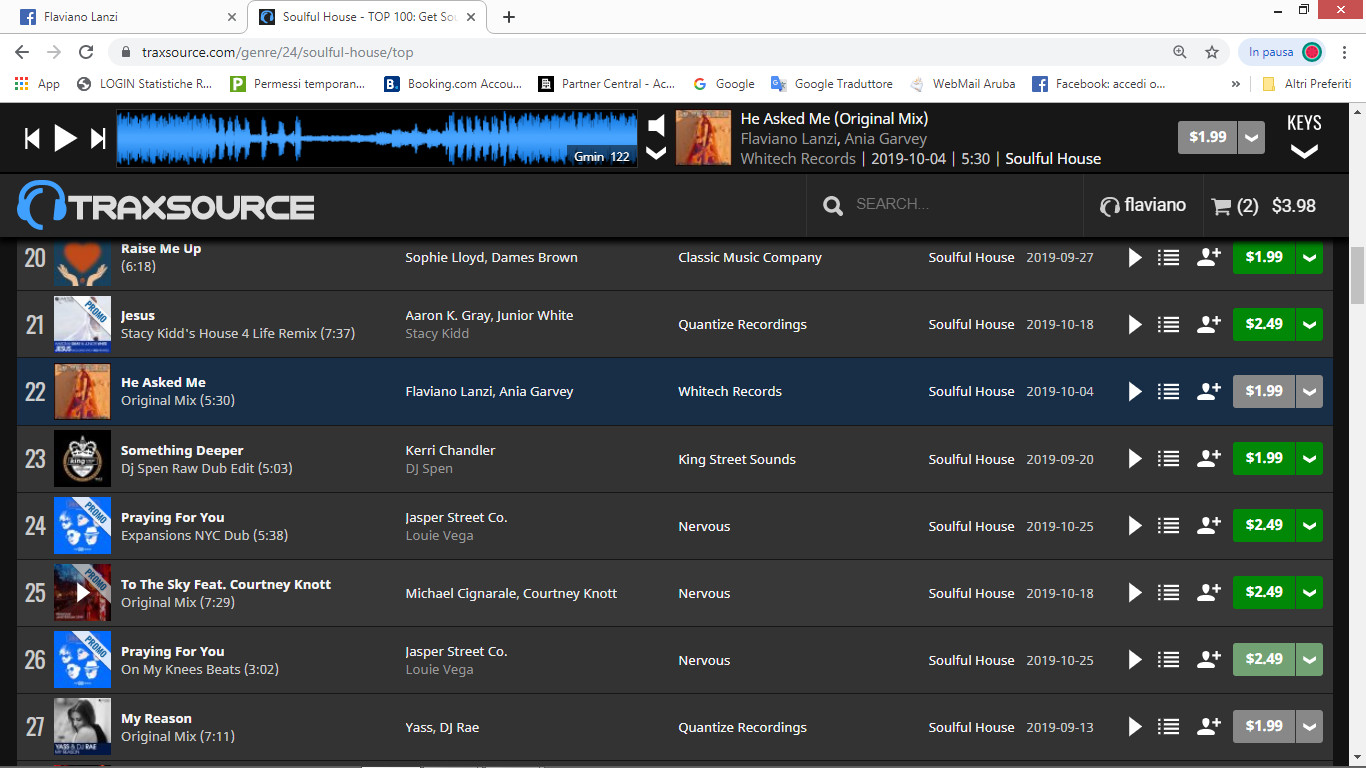Open the Jesus track artwork thumbnail

pos(83,325)
